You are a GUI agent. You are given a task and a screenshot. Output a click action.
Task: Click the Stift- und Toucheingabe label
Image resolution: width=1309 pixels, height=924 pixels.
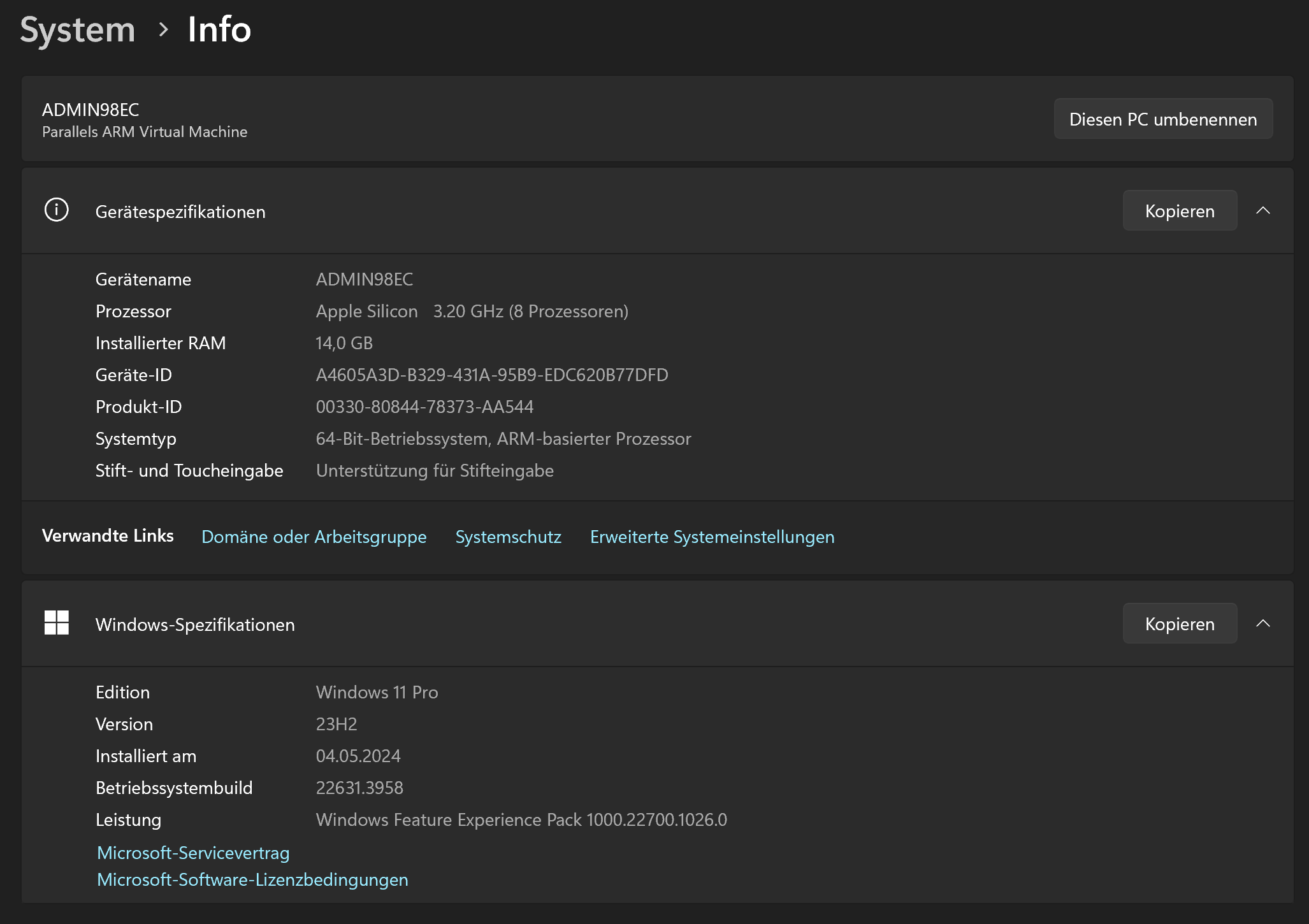coord(189,470)
